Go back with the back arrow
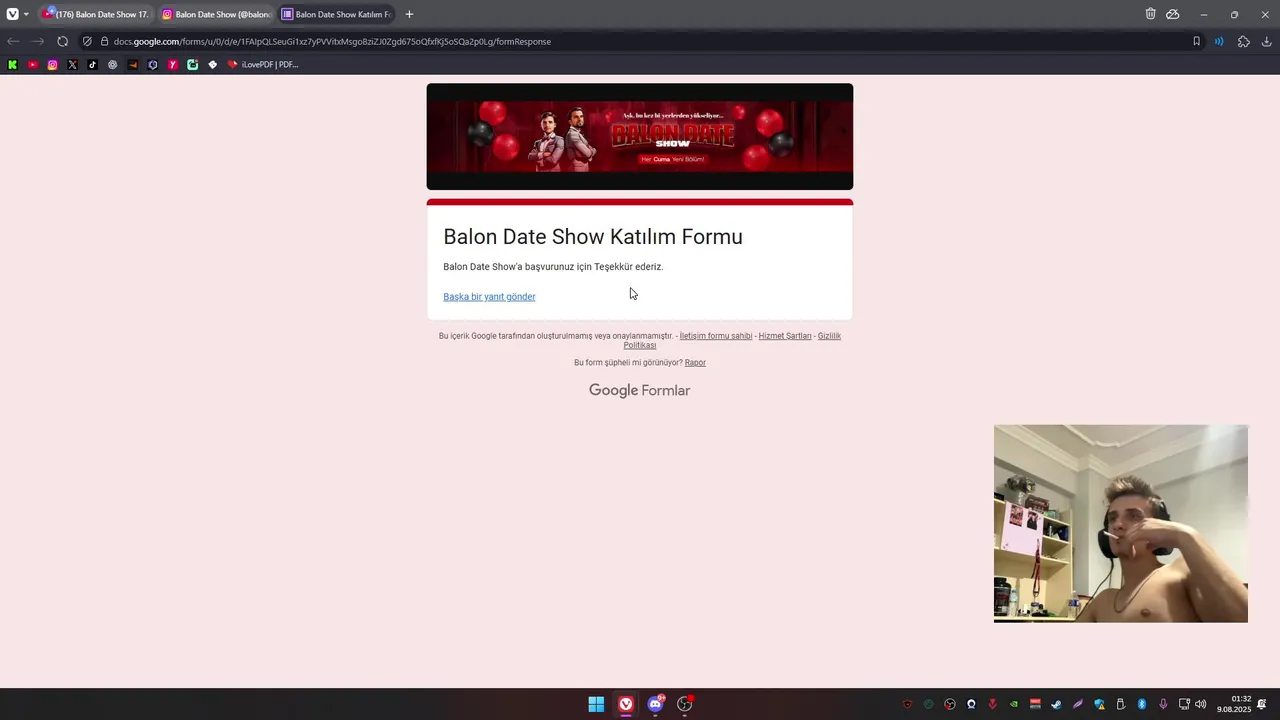The width and height of the screenshot is (1280, 720). [12, 41]
